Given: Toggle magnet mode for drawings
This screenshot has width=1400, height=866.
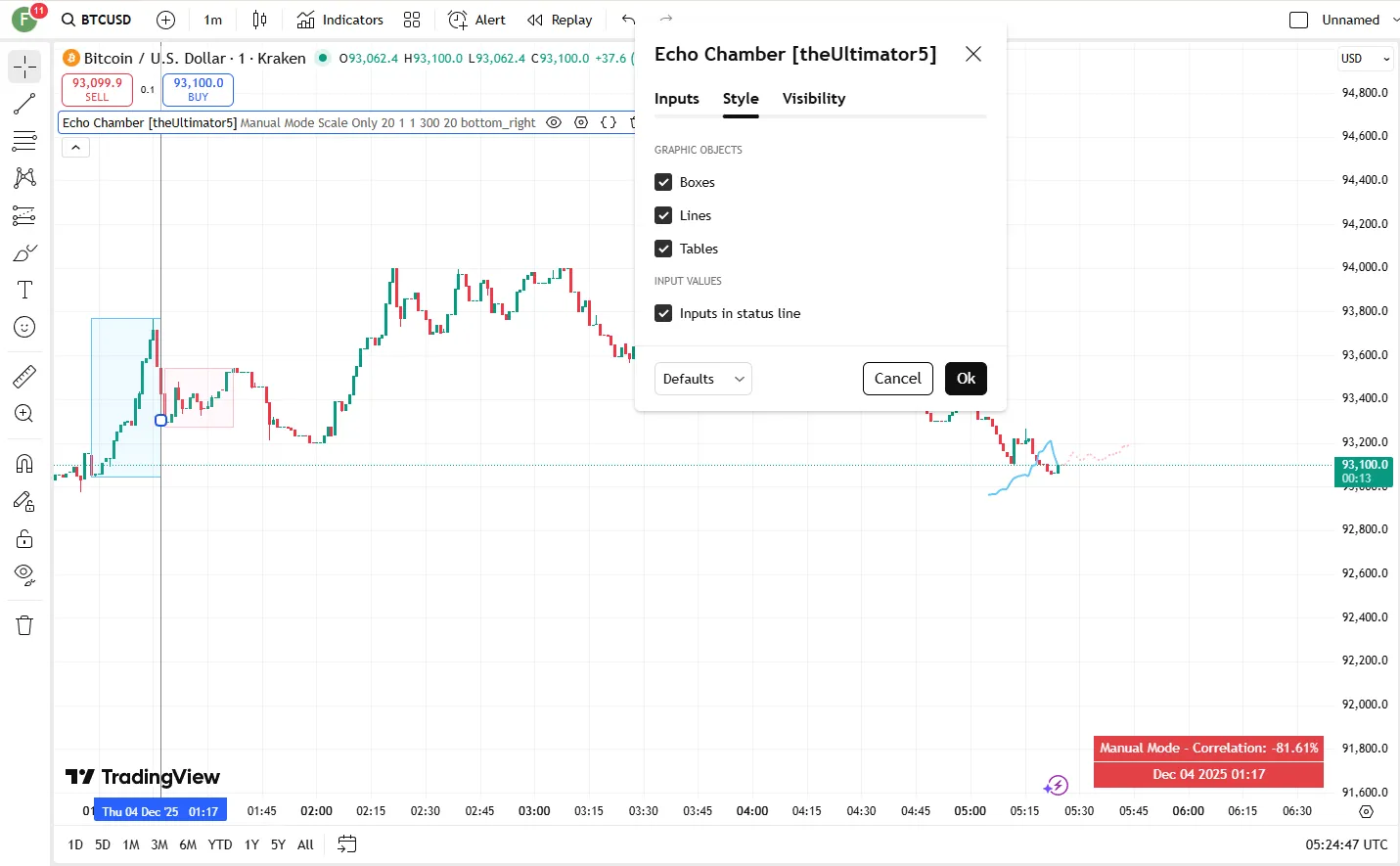Looking at the screenshot, I should coord(24,463).
